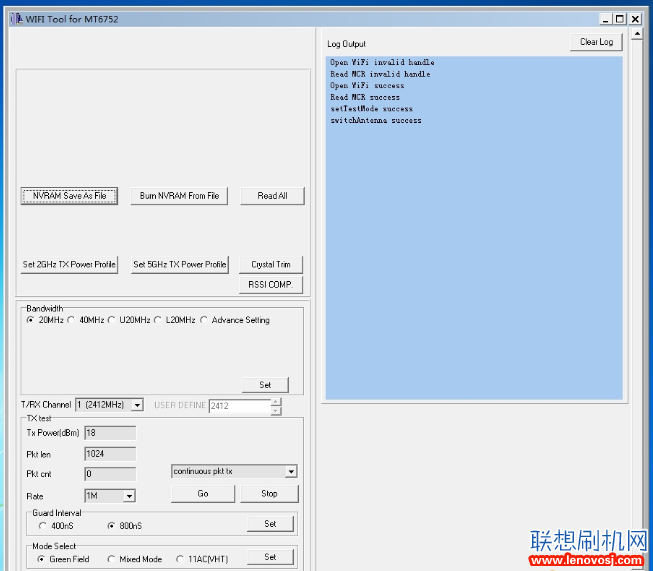Close the WIFI Tool window

click(635, 19)
